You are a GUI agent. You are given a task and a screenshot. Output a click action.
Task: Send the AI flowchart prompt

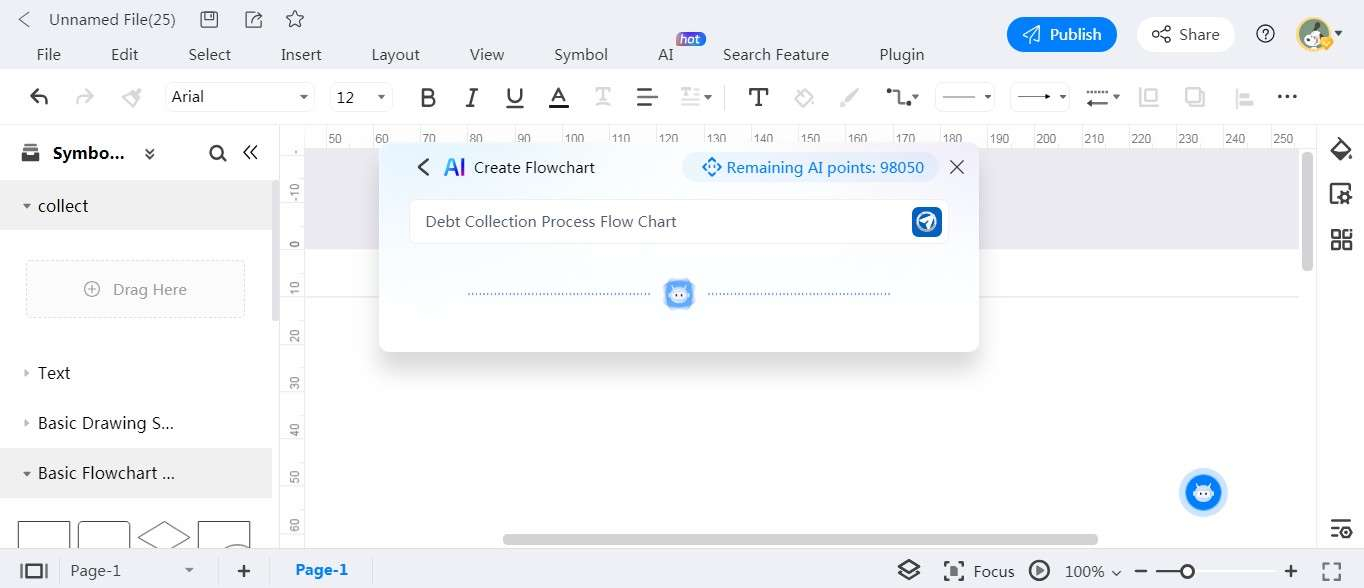(x=927, y=221)
